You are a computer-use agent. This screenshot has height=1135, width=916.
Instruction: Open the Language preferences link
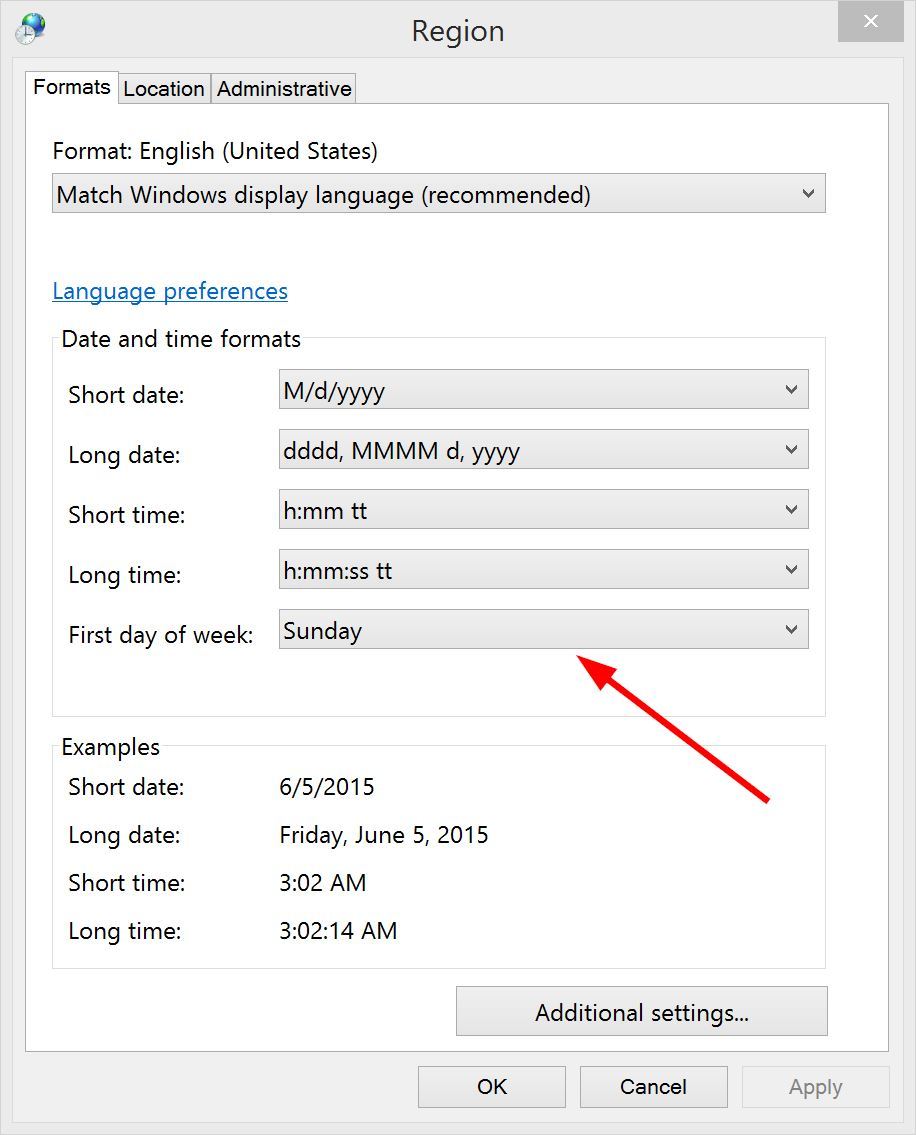[x=170, y=291]
